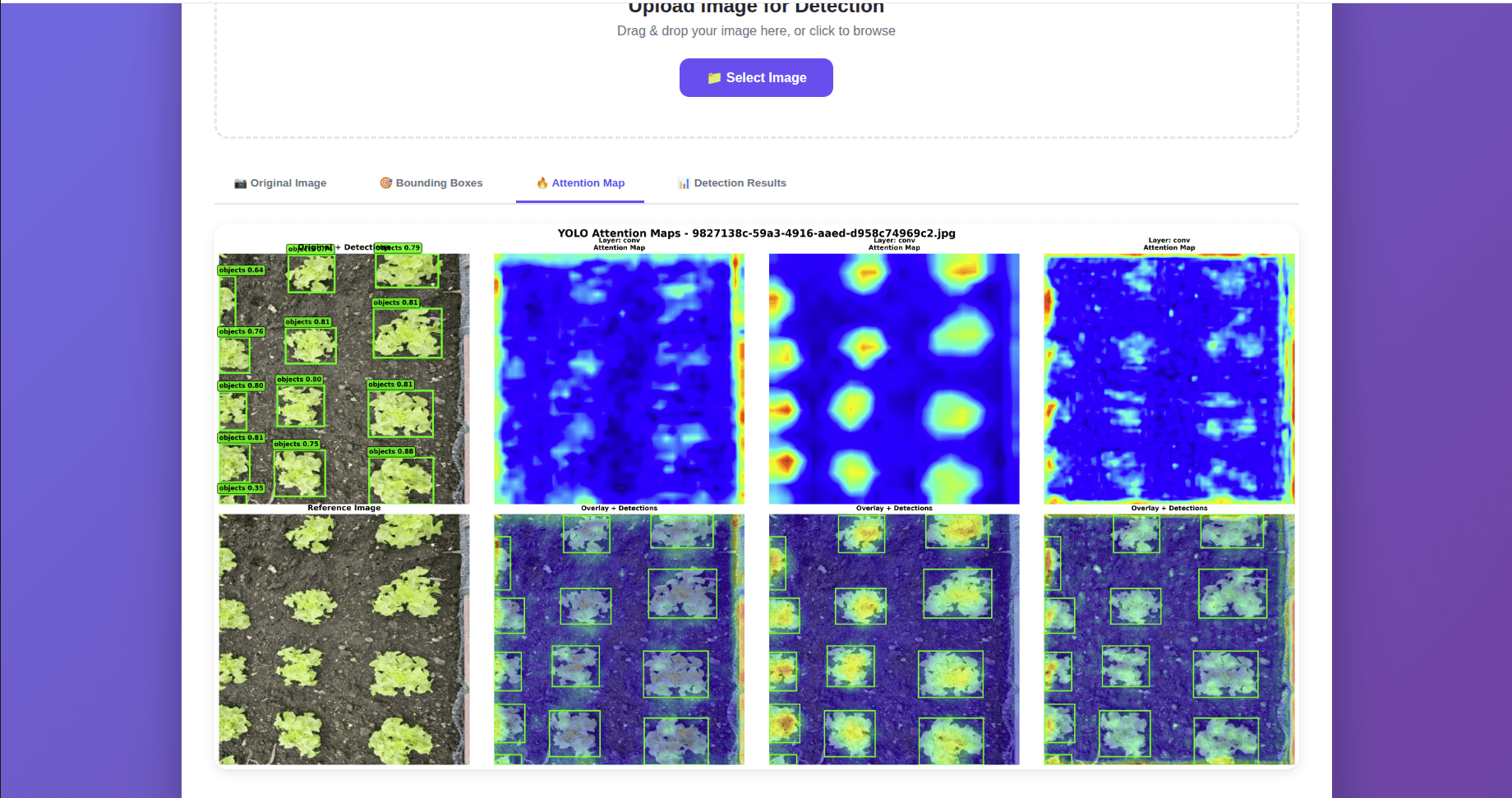1512x798 pixels.
Task: Click the middle conv layer attention heatmap
Action: click(x=893, y=378)
